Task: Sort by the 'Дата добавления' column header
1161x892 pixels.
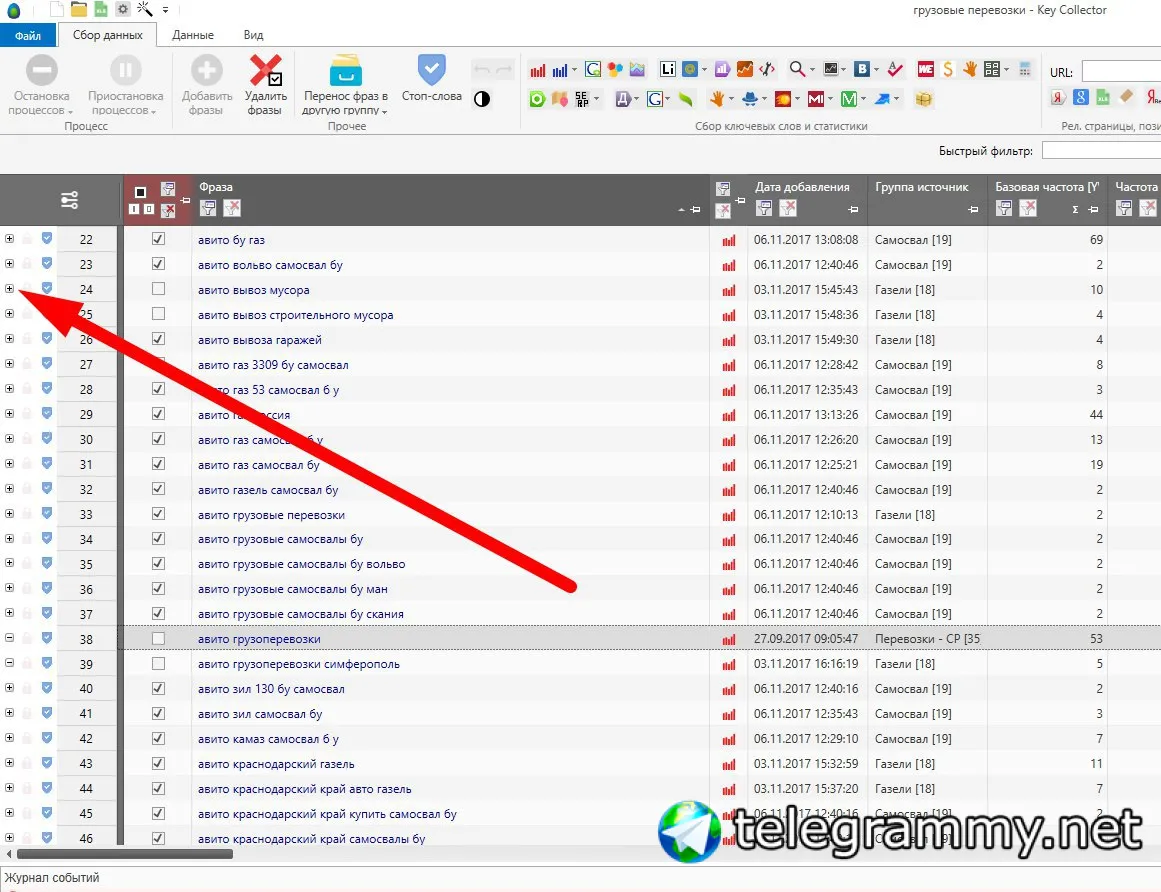Action: pos(802,187)
